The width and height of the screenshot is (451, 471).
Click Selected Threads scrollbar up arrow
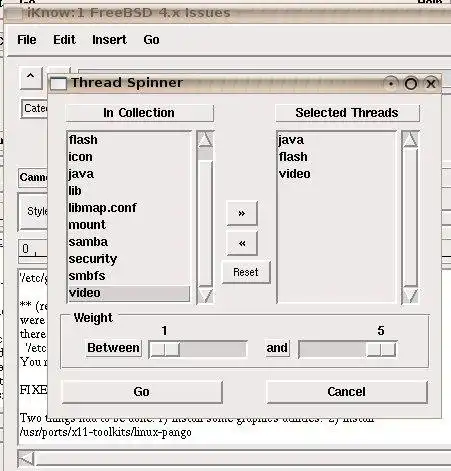pyautogui.click(x=410, y=139)
